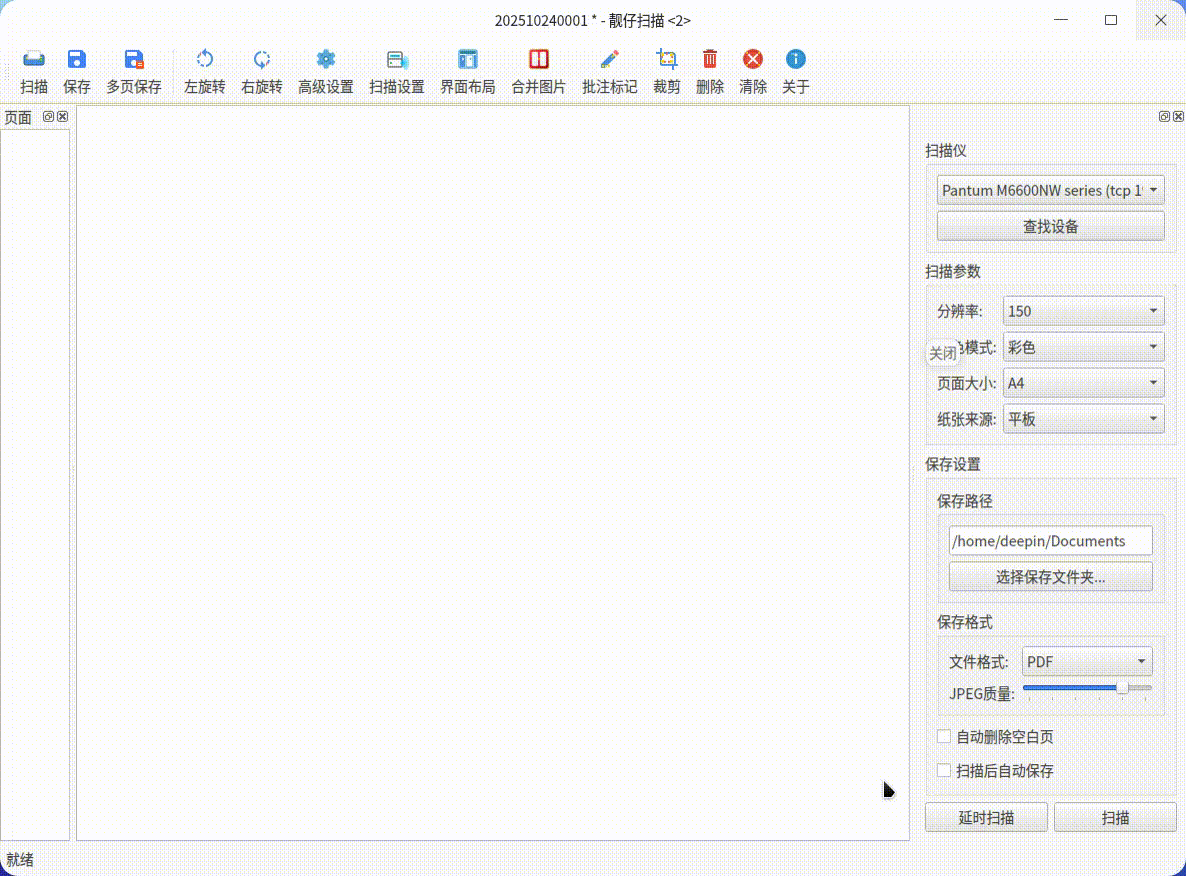Rotate left with 左旋转 icon
The image size is (1186, 876).
tap(204, 60)
